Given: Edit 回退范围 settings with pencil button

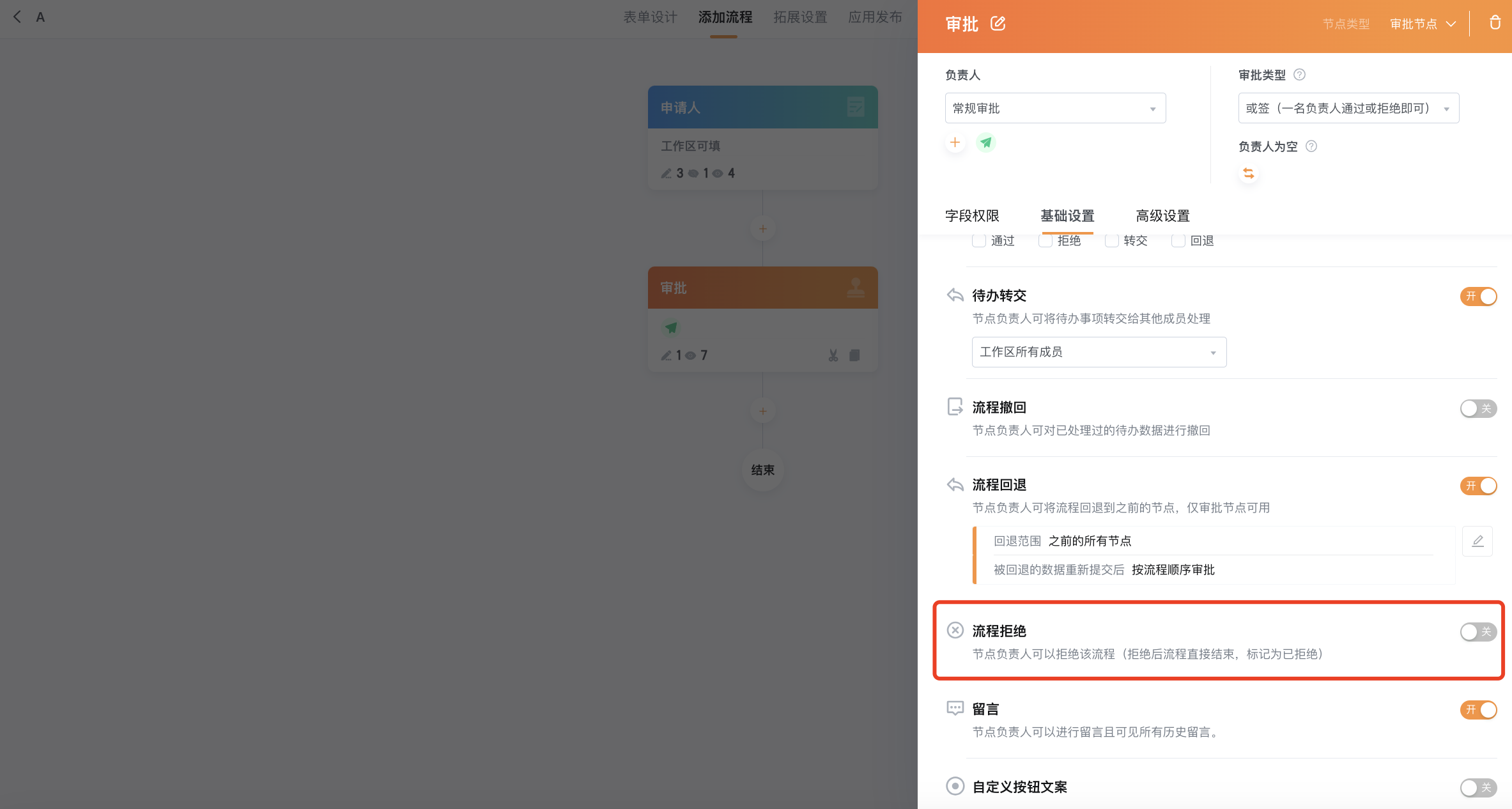Looking at the screenshot, I should point(1477,541).
